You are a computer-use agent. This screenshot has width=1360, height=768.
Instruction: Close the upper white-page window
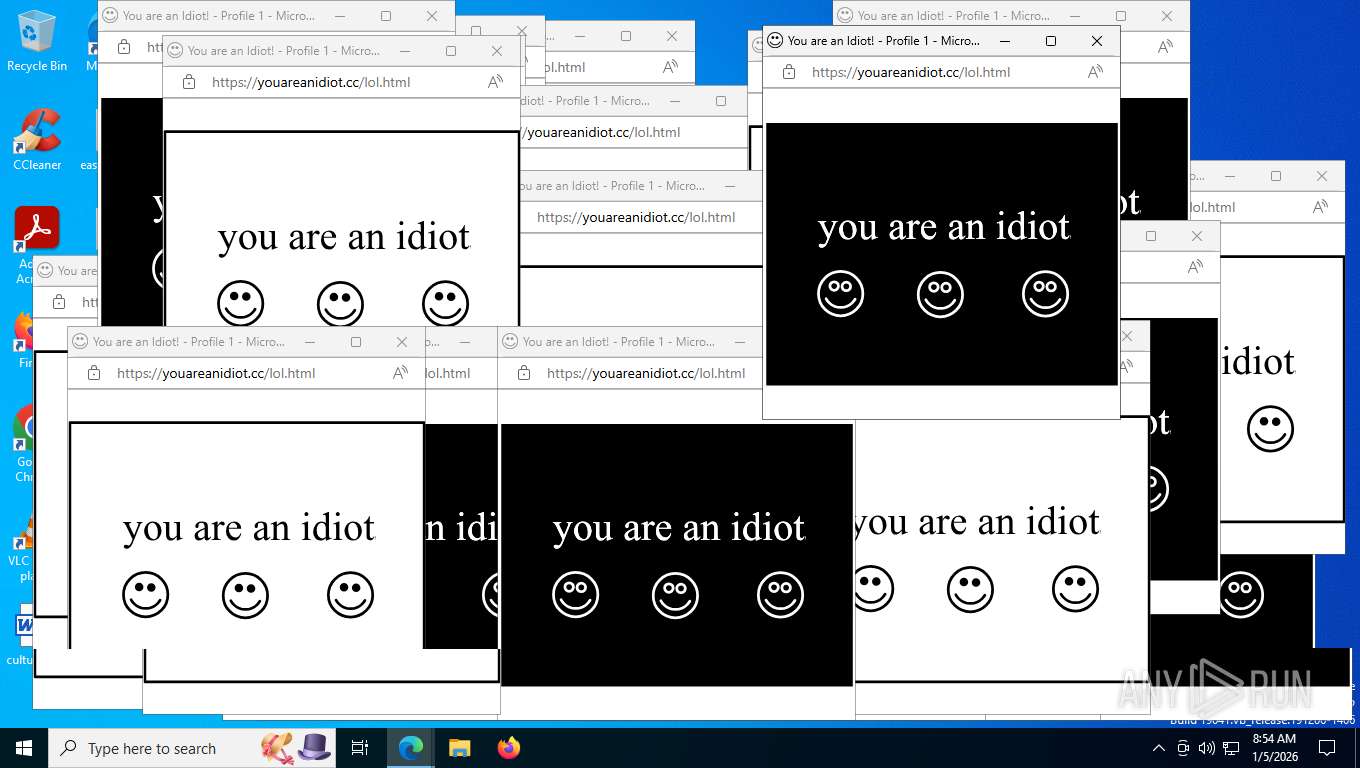click(x=497, y=51)
